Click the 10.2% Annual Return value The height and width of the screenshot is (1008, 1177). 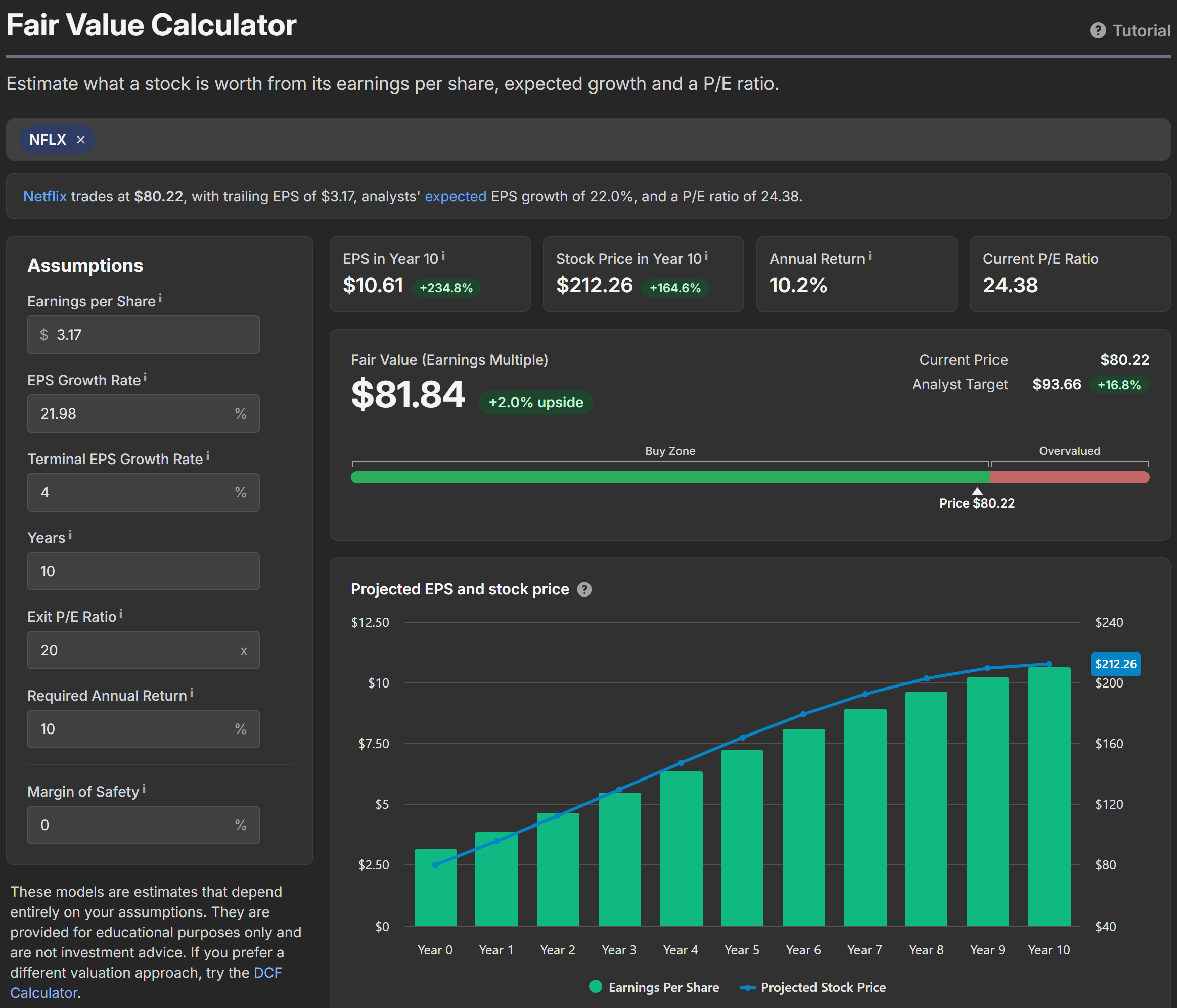[798, 285]
